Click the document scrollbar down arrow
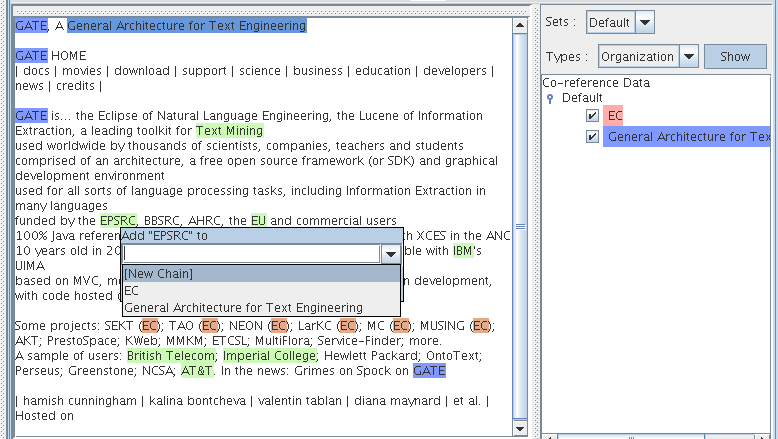Screen dimensions: 778x439 coord(519,428)
